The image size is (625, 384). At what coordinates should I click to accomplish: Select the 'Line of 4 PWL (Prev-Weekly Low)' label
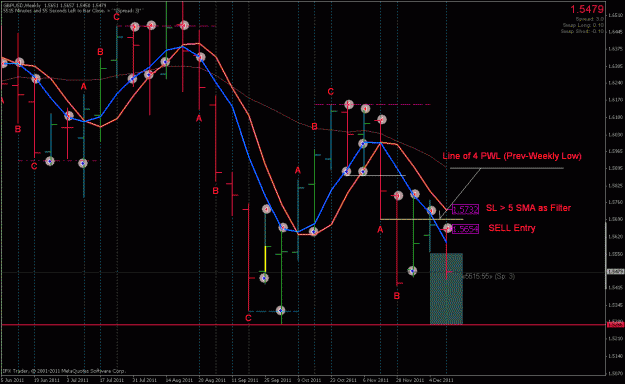(512, 156)
